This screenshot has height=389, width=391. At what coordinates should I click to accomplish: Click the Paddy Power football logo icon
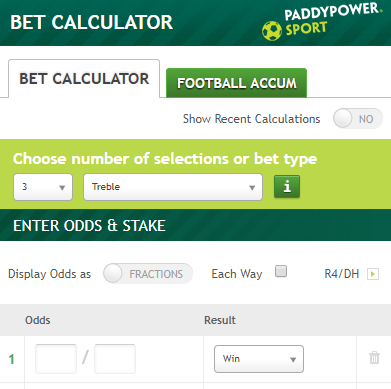click(x=272, y=31)
